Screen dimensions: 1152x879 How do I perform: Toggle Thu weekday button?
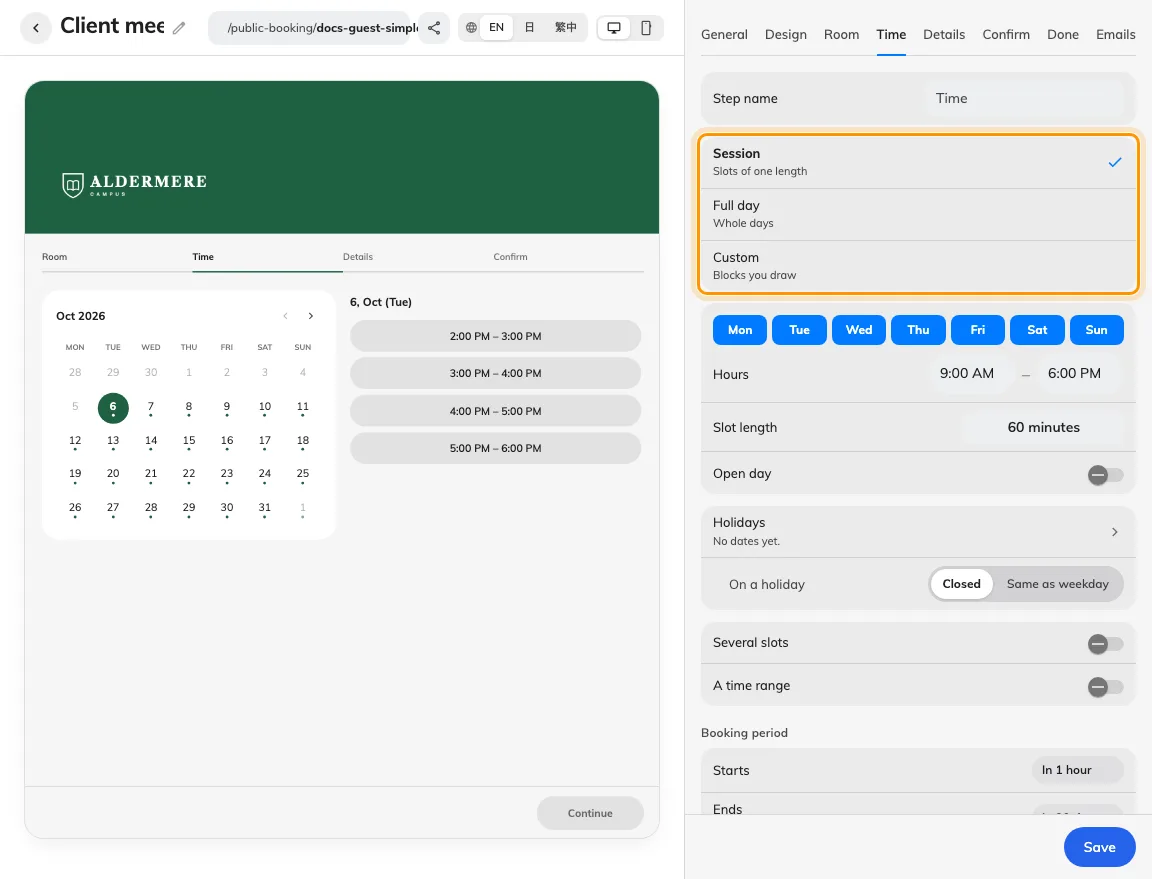click(918, 330)
